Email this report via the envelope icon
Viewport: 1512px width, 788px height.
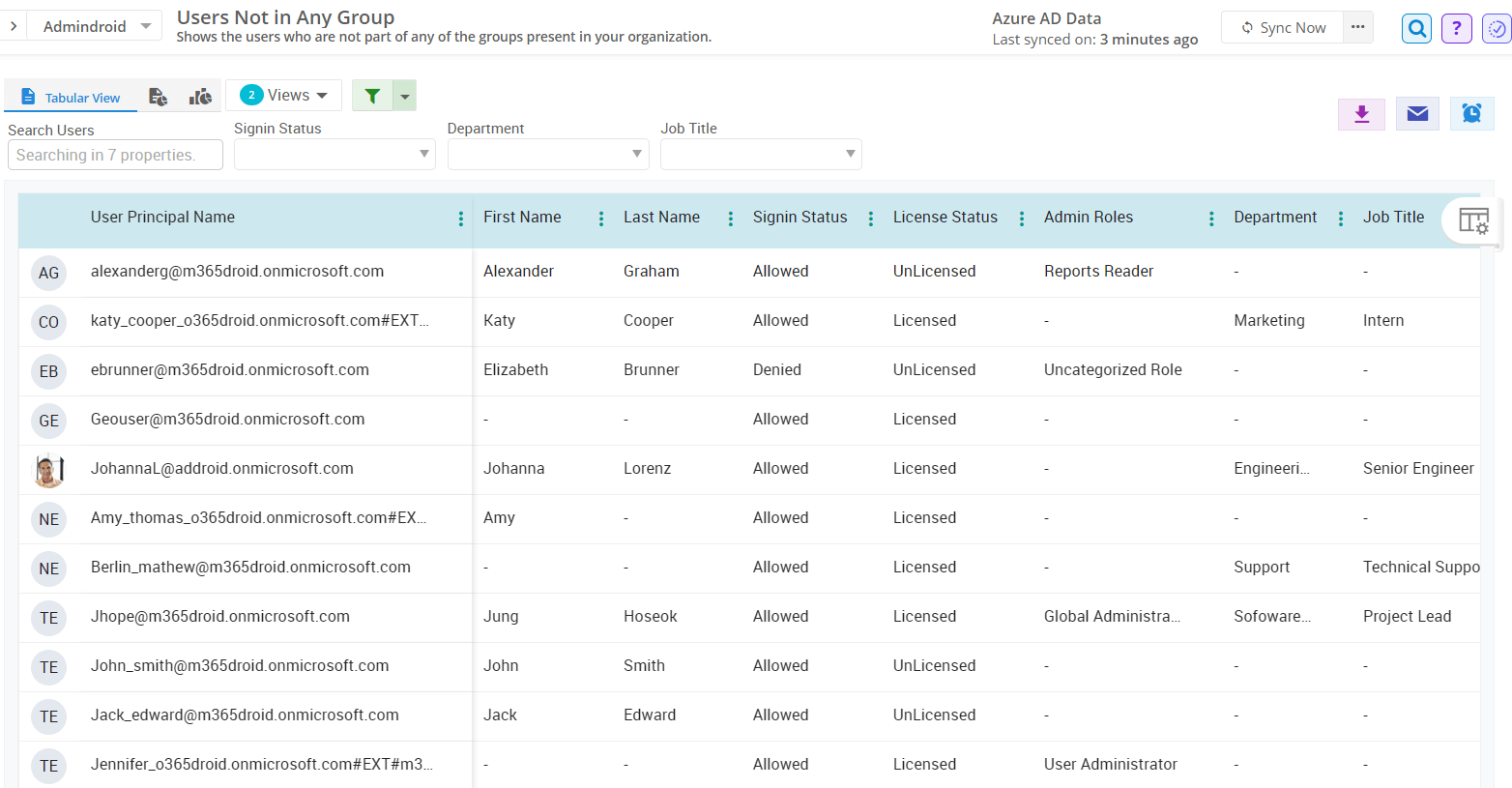[x=1417, y=113]
